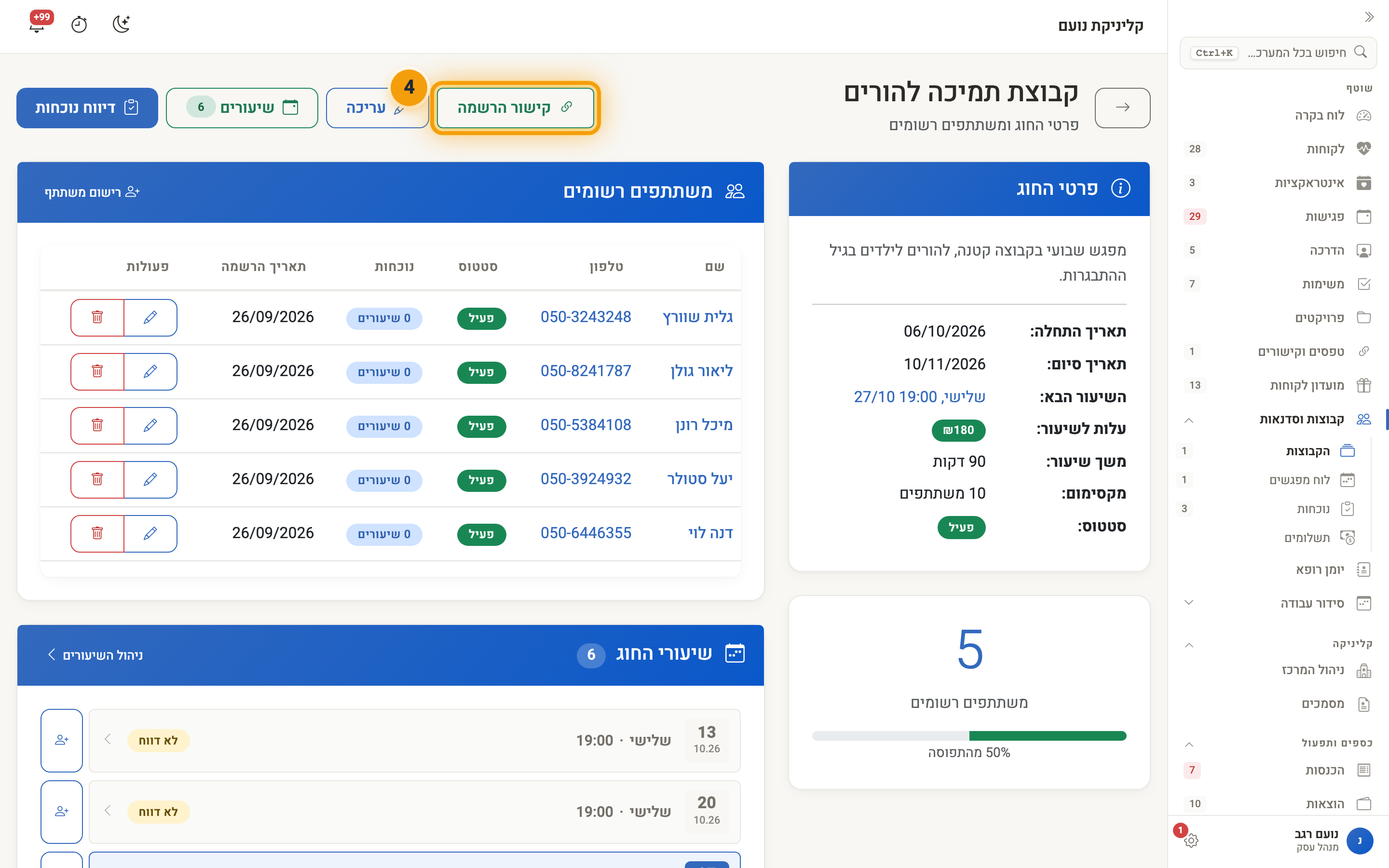
Task: Go back using the arrow button beside title
Action: click(1122, 108)
